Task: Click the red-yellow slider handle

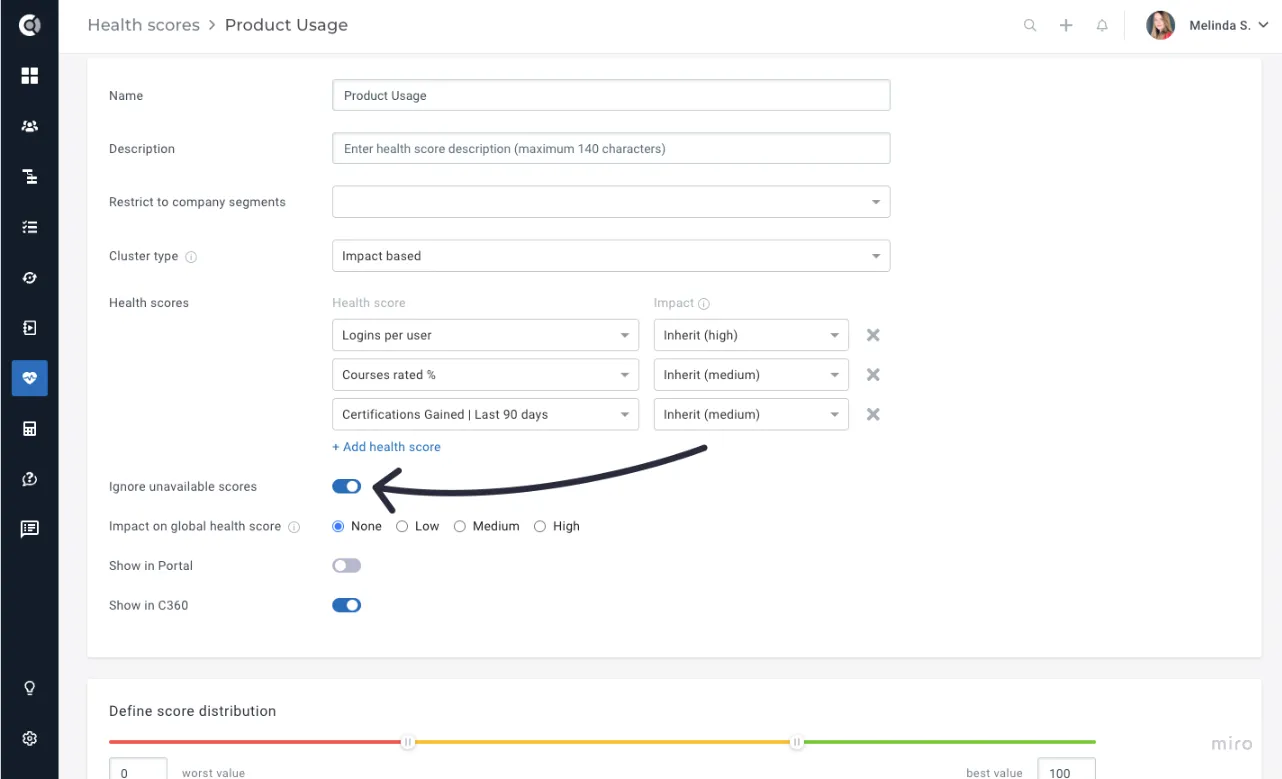Action: 408,742
